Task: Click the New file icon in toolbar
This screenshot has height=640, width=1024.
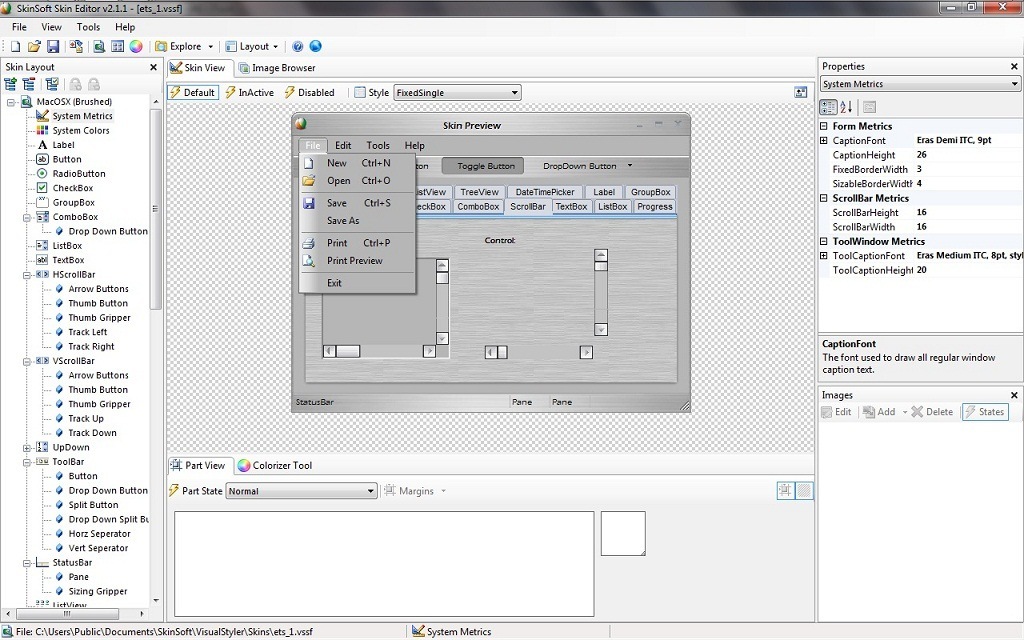Action: (x=15, y=46)
